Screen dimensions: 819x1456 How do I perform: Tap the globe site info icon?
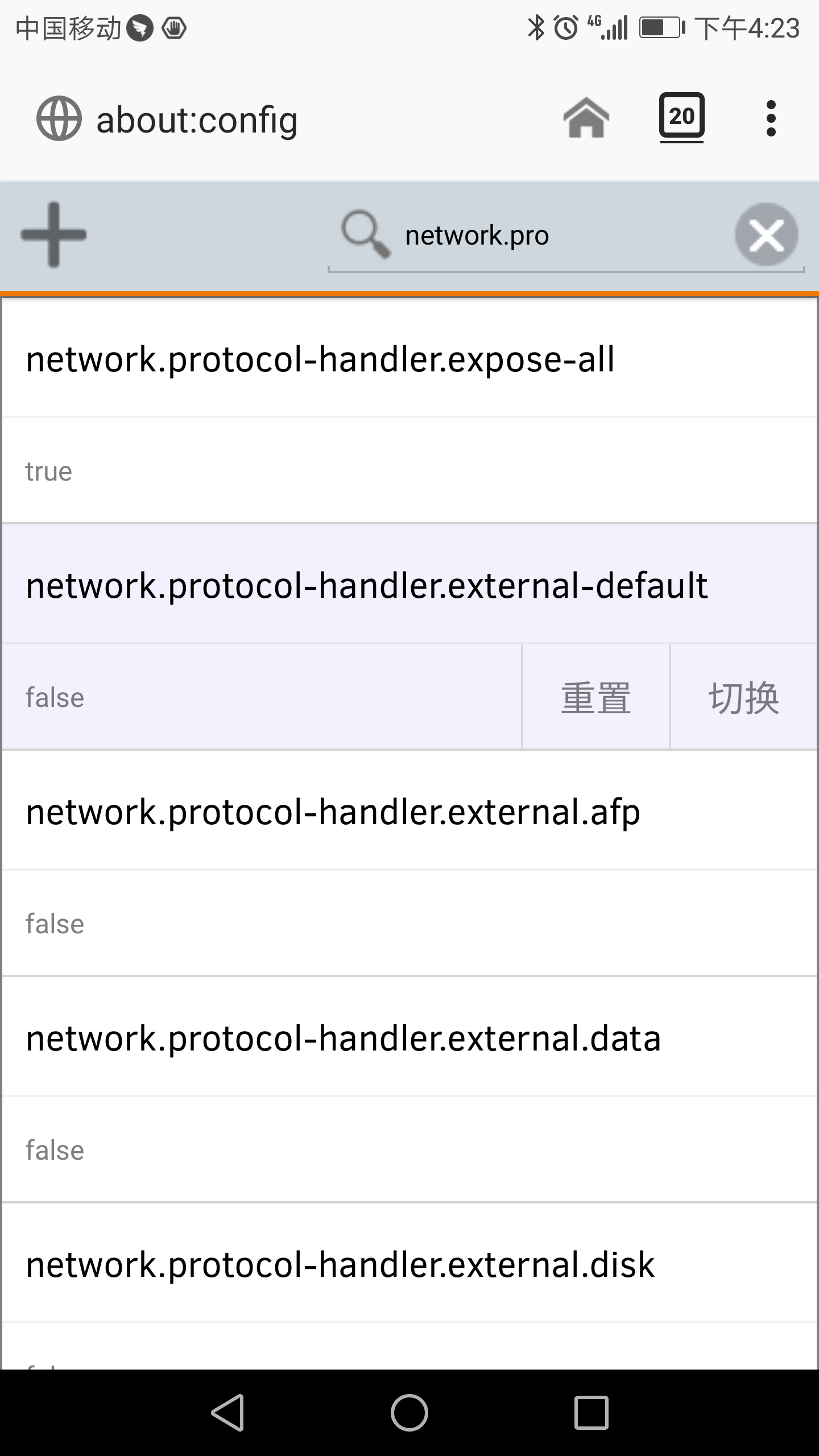pos(59,118)
